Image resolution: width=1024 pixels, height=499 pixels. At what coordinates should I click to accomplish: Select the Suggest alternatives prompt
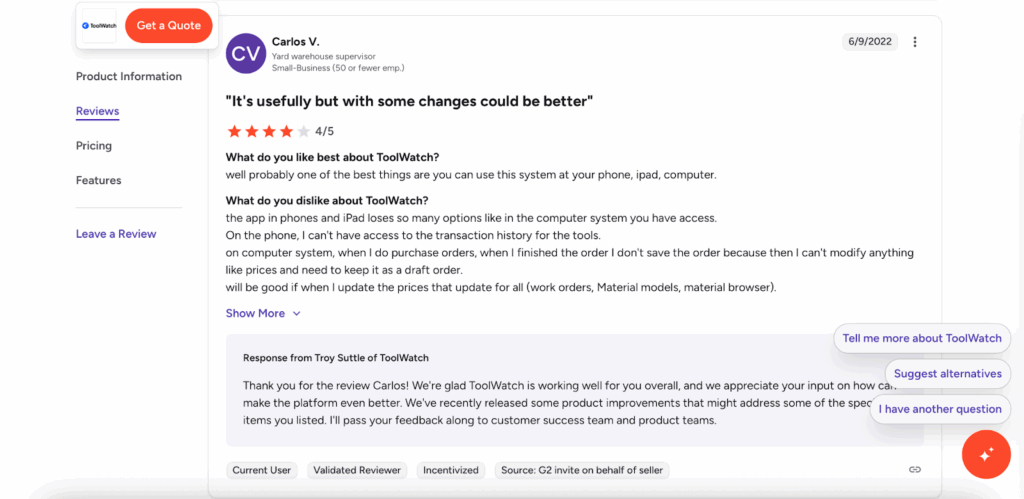947,374
